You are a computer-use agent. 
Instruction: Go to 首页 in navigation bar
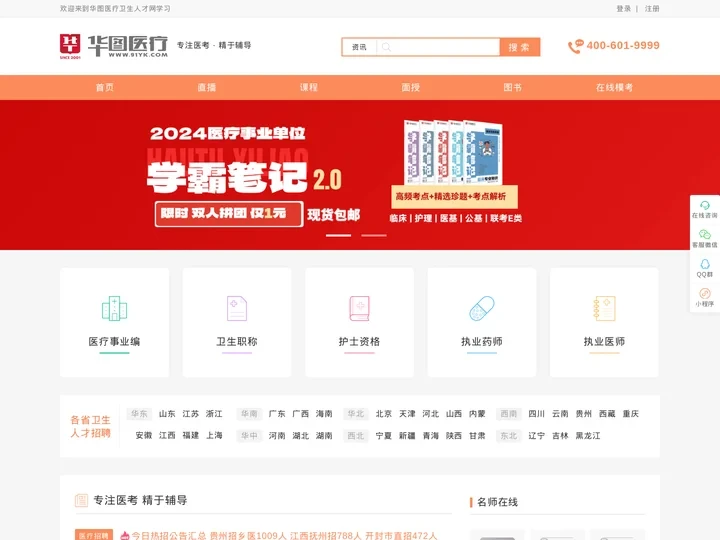[x=105, y=87]
